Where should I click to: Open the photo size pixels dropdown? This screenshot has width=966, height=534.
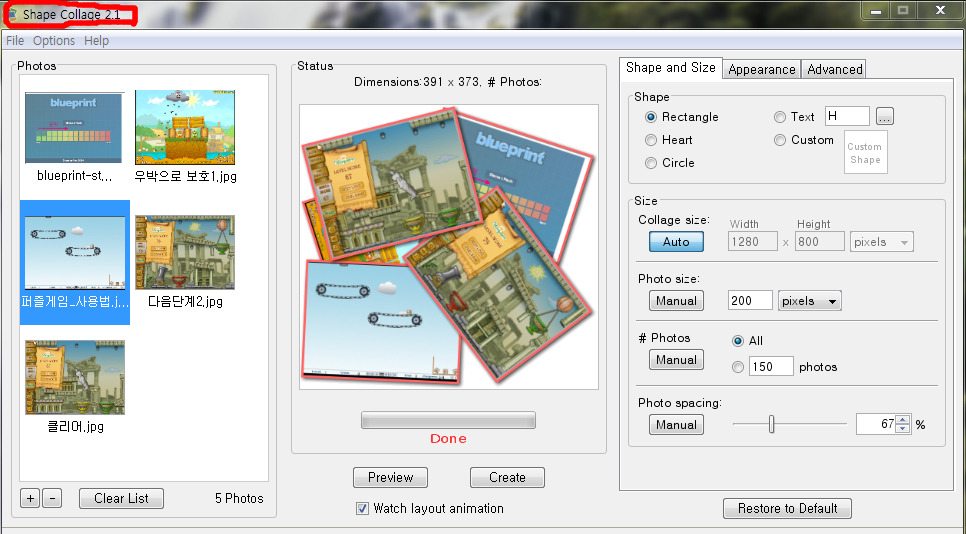coord(809,301)
